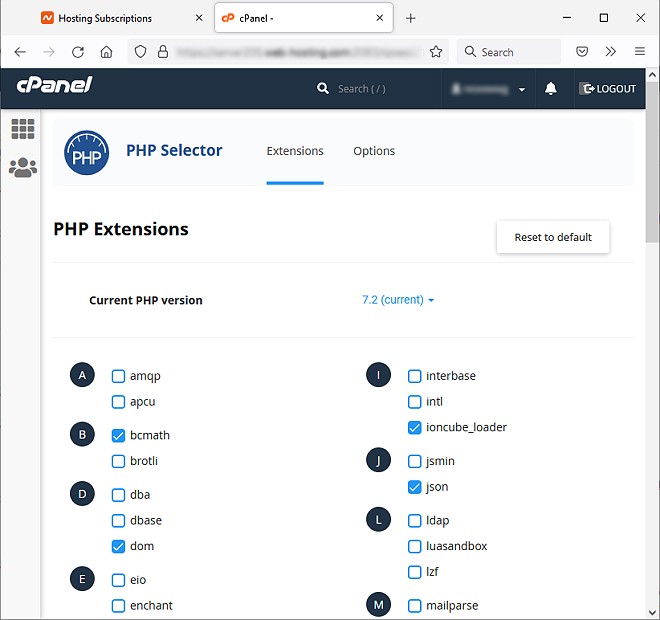Viewport: 660px width, 620px height.
Task: Check the ldap extension
Action: pyautogui.click(x=415, y=521)
